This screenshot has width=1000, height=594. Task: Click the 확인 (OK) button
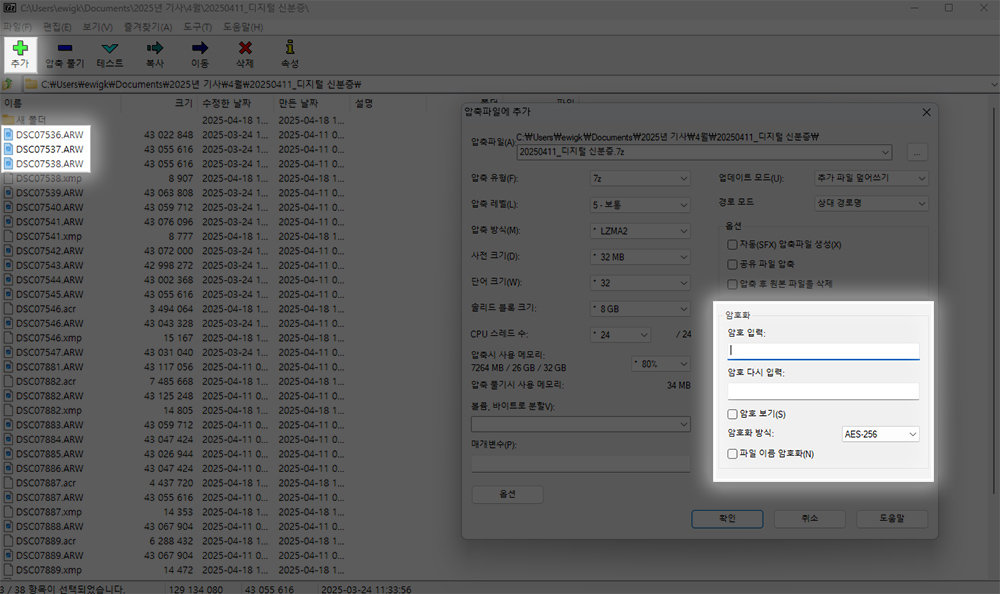click(727, 519)
